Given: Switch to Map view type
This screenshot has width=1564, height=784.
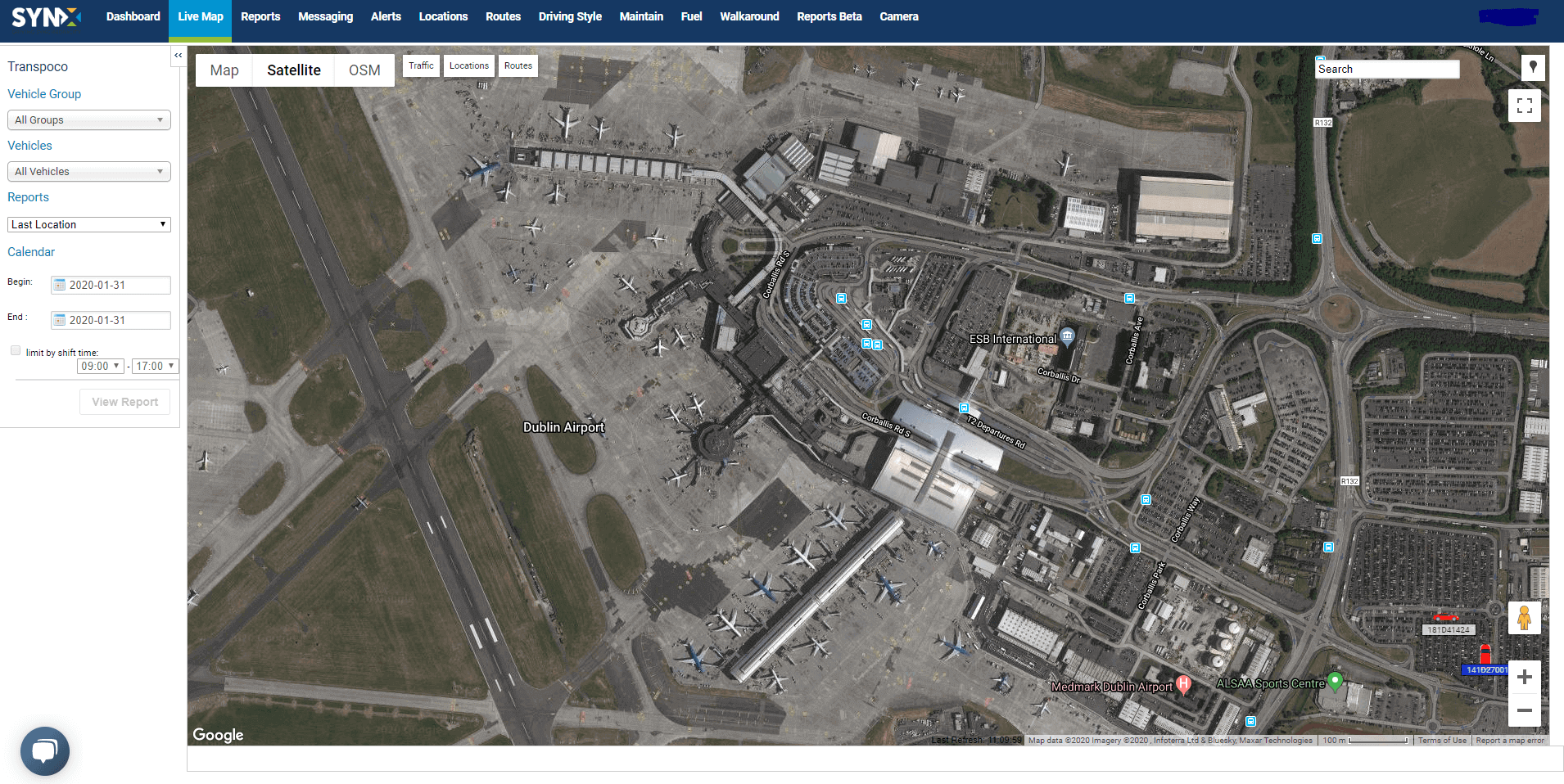Looking at the screenshot, I should point(224,70).
